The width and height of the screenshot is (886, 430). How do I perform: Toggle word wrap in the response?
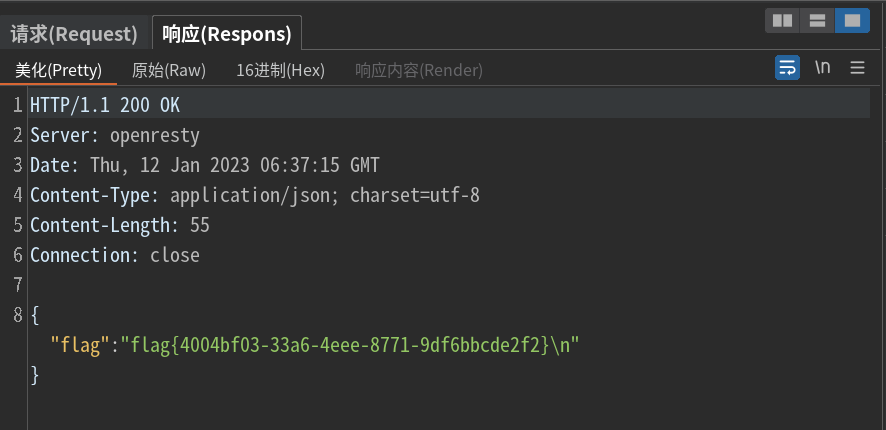coord(788,68)
